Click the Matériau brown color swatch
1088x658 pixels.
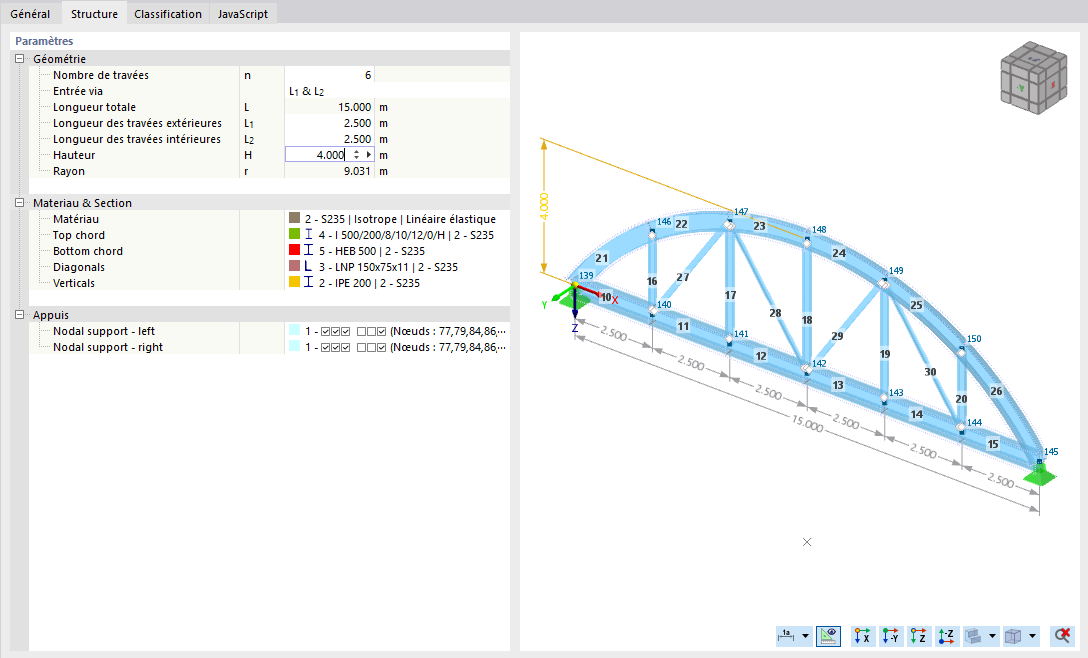tap(294, 218)
